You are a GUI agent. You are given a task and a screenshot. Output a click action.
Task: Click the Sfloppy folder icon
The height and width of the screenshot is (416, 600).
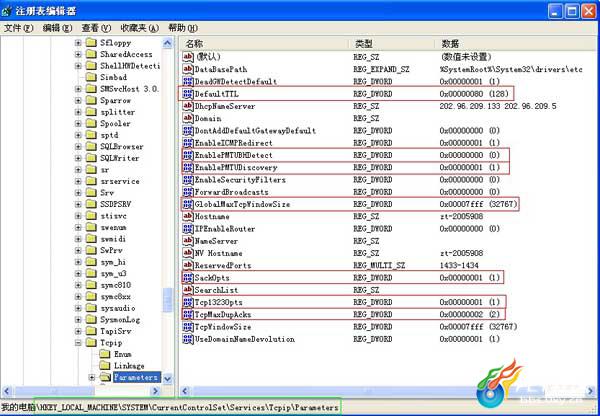[91, 42]
